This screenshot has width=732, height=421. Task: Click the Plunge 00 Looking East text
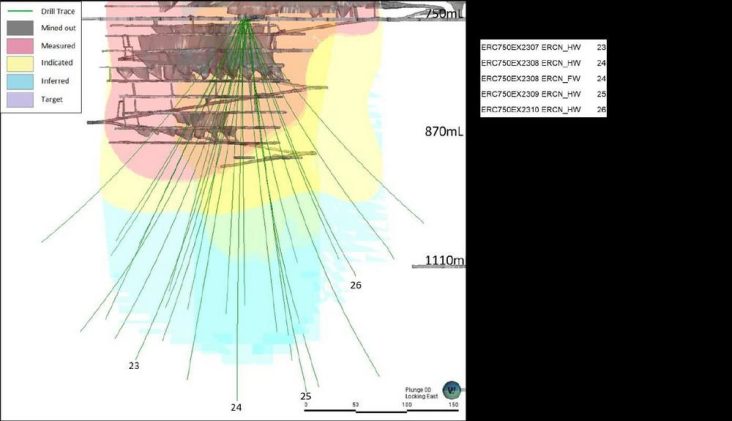pos(421,393)
